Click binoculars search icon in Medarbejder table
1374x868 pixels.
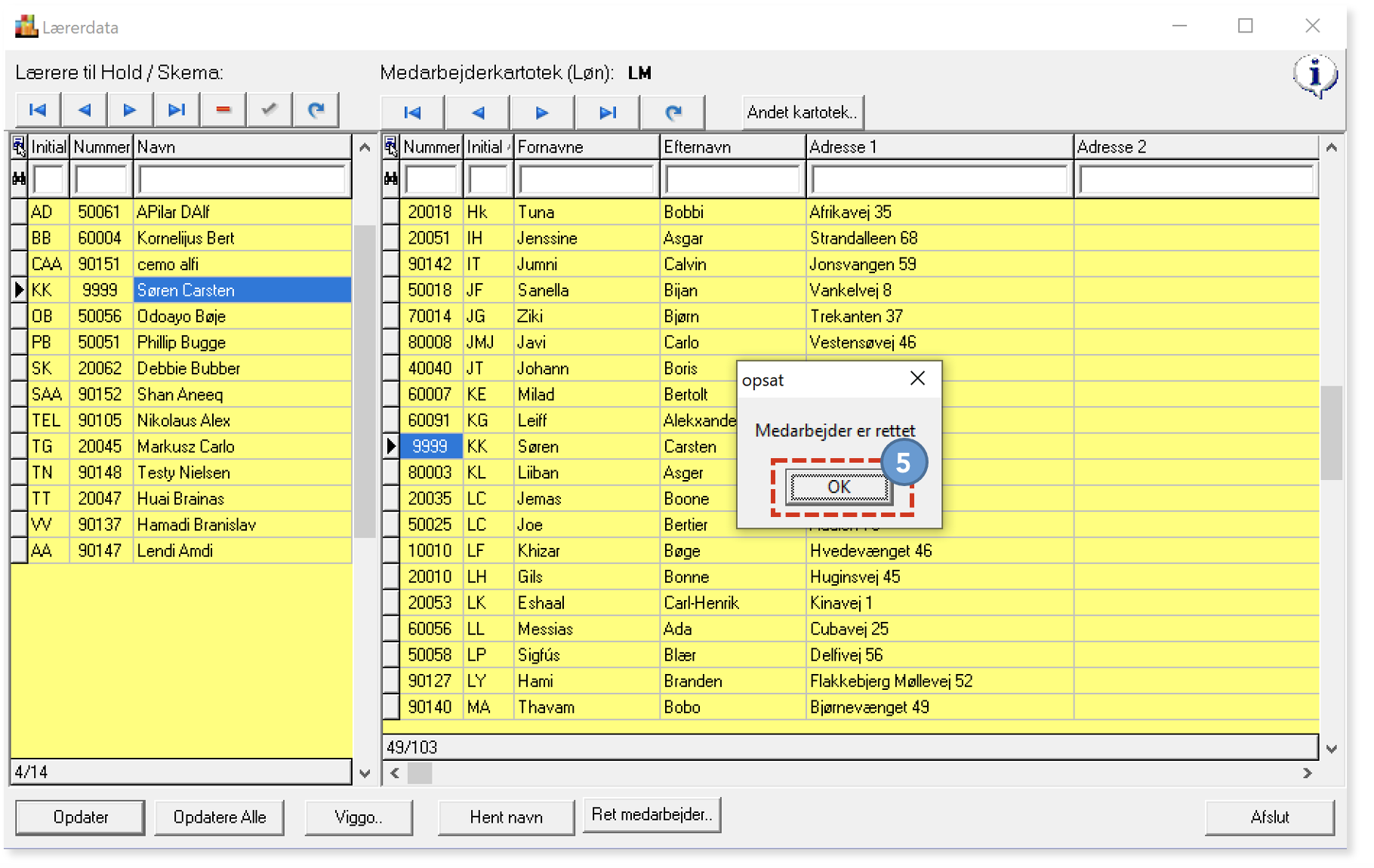tap(390, 179)
